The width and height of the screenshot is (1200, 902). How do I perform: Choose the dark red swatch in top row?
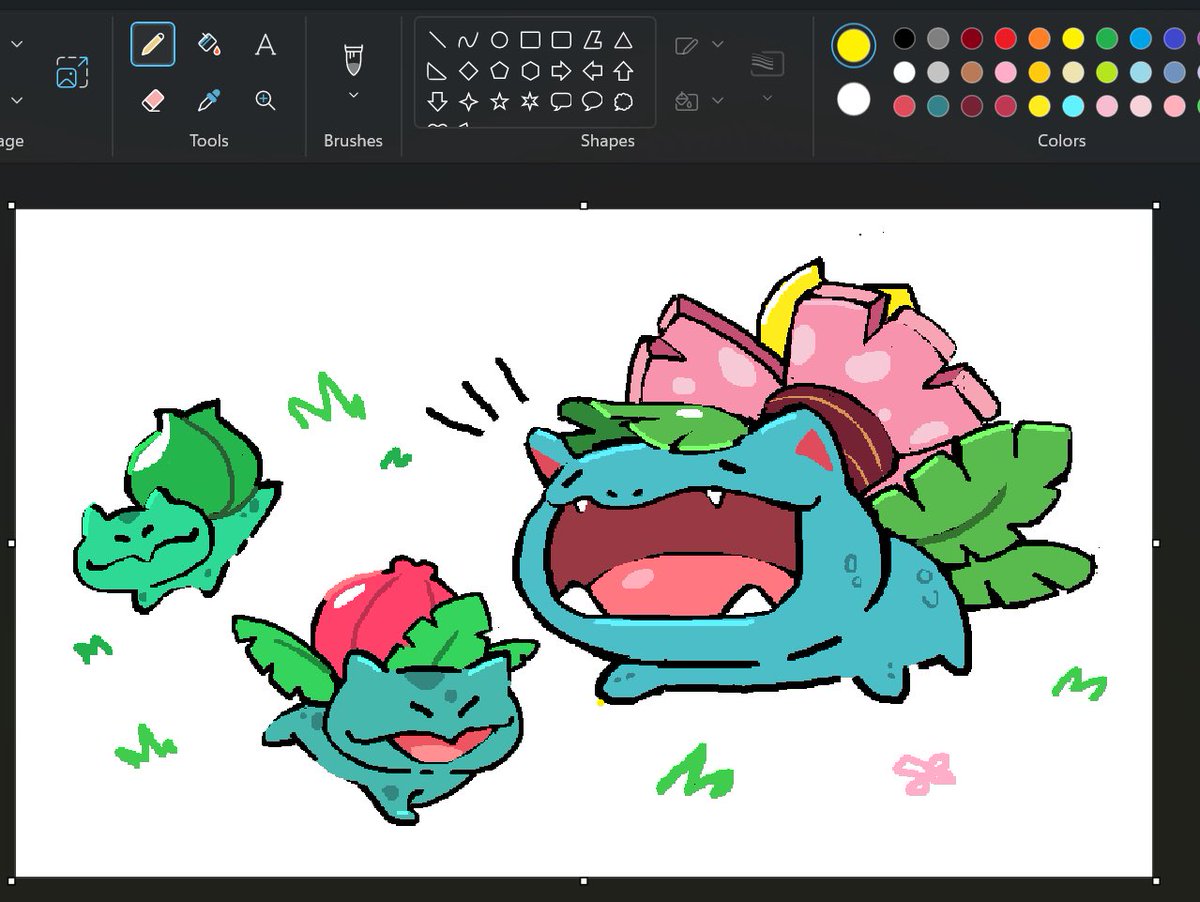(x=972, y=39)
